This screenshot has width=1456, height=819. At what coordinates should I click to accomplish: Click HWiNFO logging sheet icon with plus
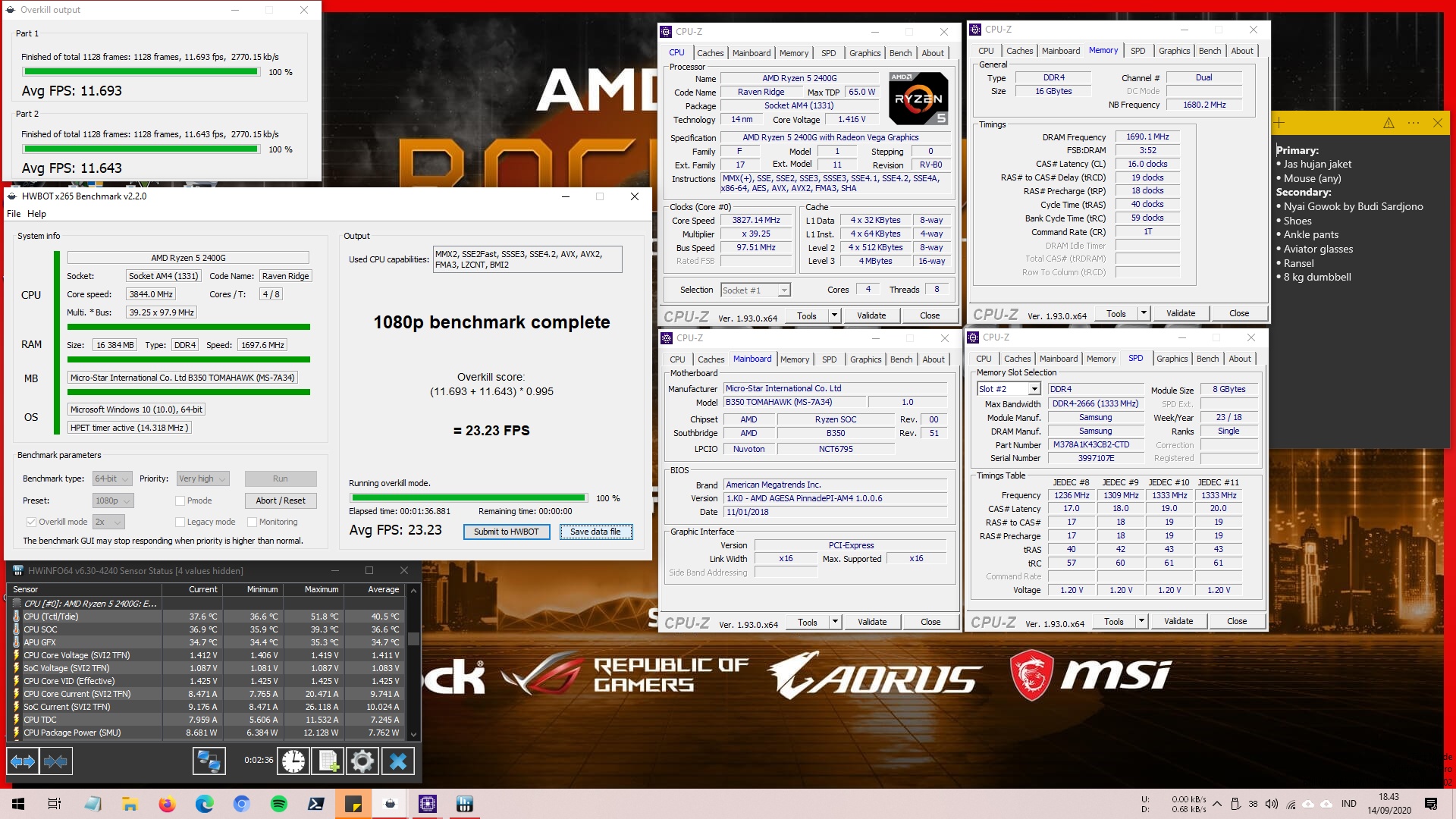tap(328, 761)
